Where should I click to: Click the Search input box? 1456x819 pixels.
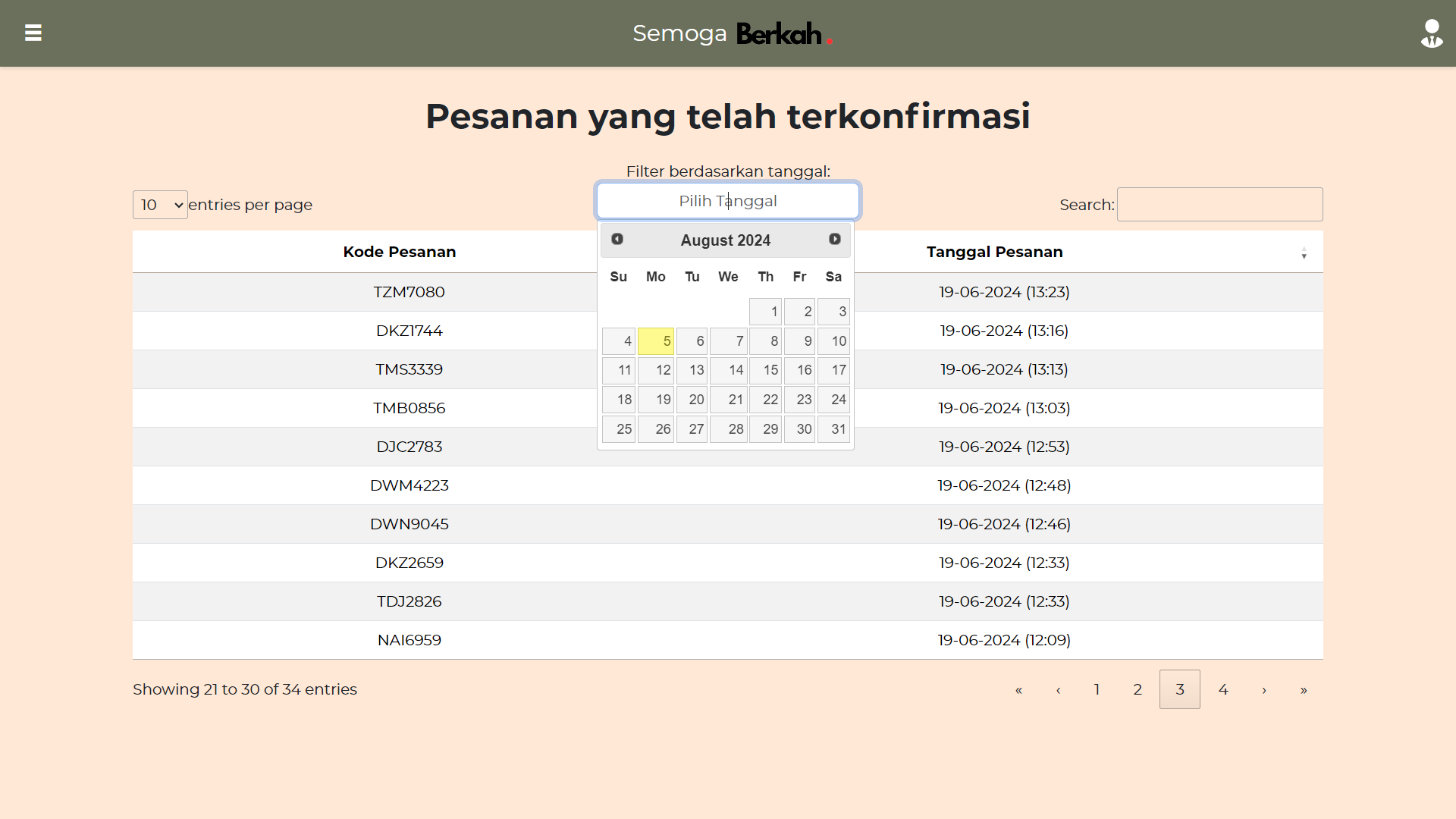[x=1219, y=205]
